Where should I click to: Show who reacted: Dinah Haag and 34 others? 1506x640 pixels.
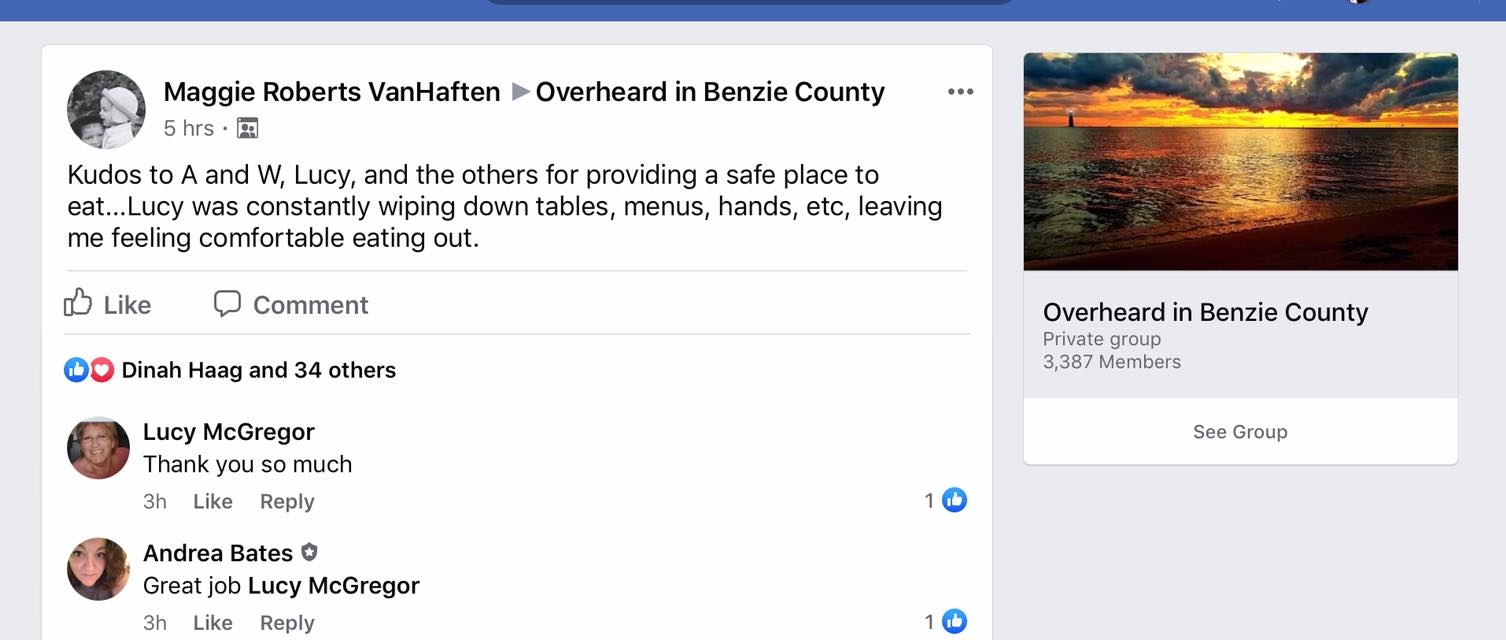[x=258, y=370]
